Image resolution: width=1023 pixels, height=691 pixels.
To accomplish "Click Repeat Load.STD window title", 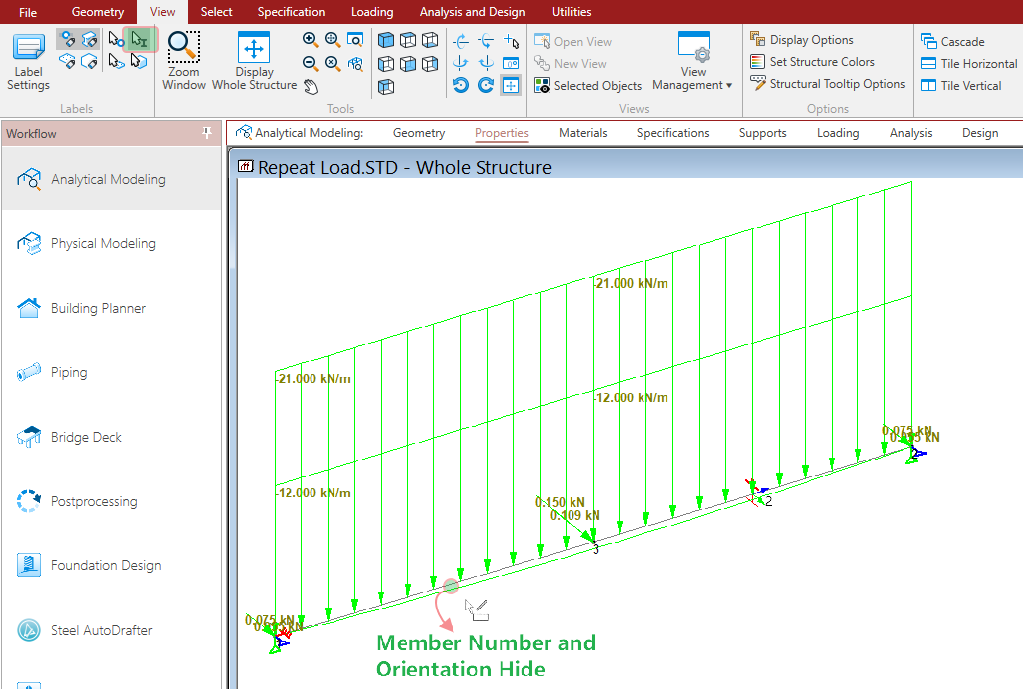I will 405,168.
